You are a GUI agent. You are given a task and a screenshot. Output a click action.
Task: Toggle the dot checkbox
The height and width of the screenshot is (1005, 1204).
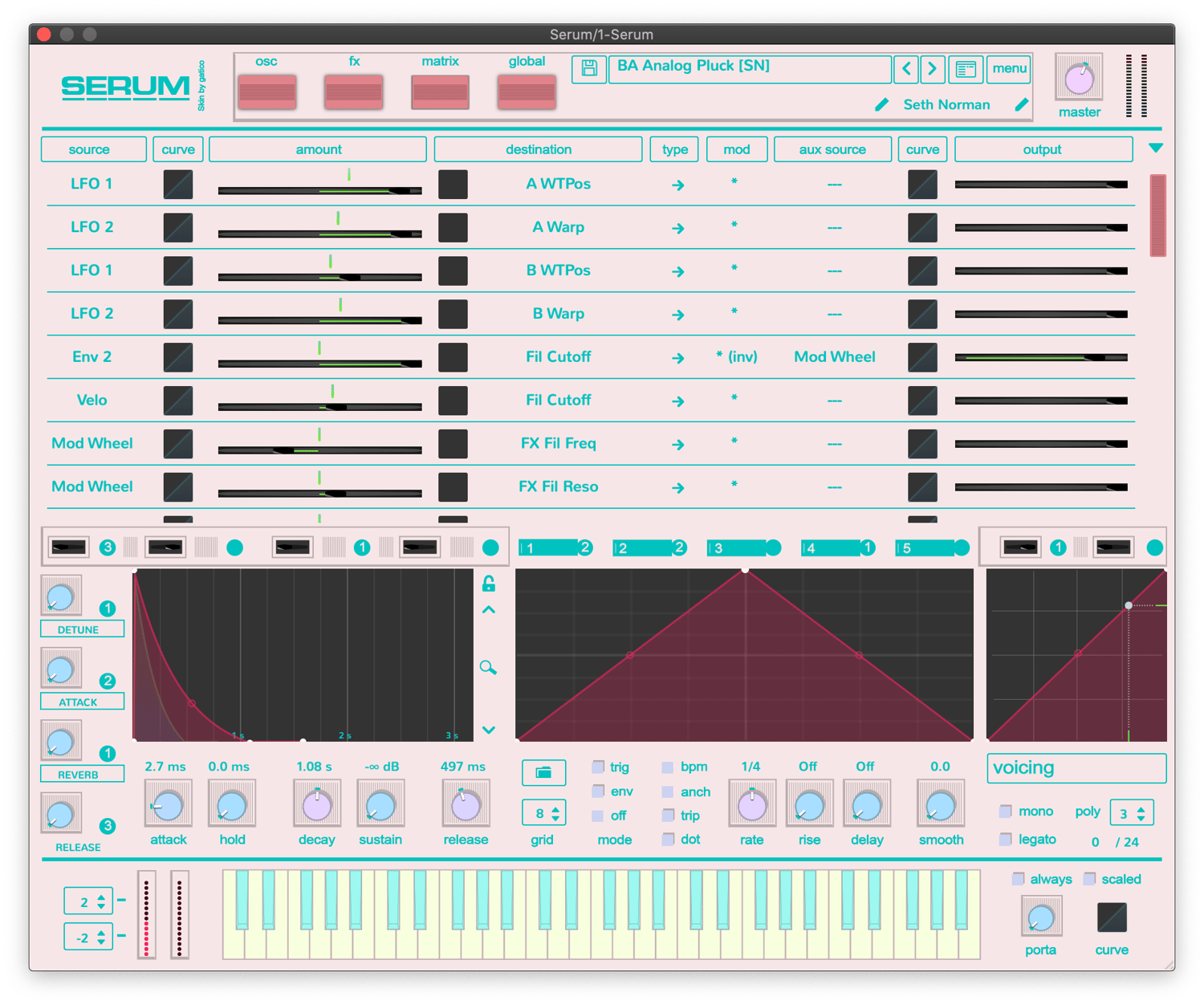[x=668, y=840]
